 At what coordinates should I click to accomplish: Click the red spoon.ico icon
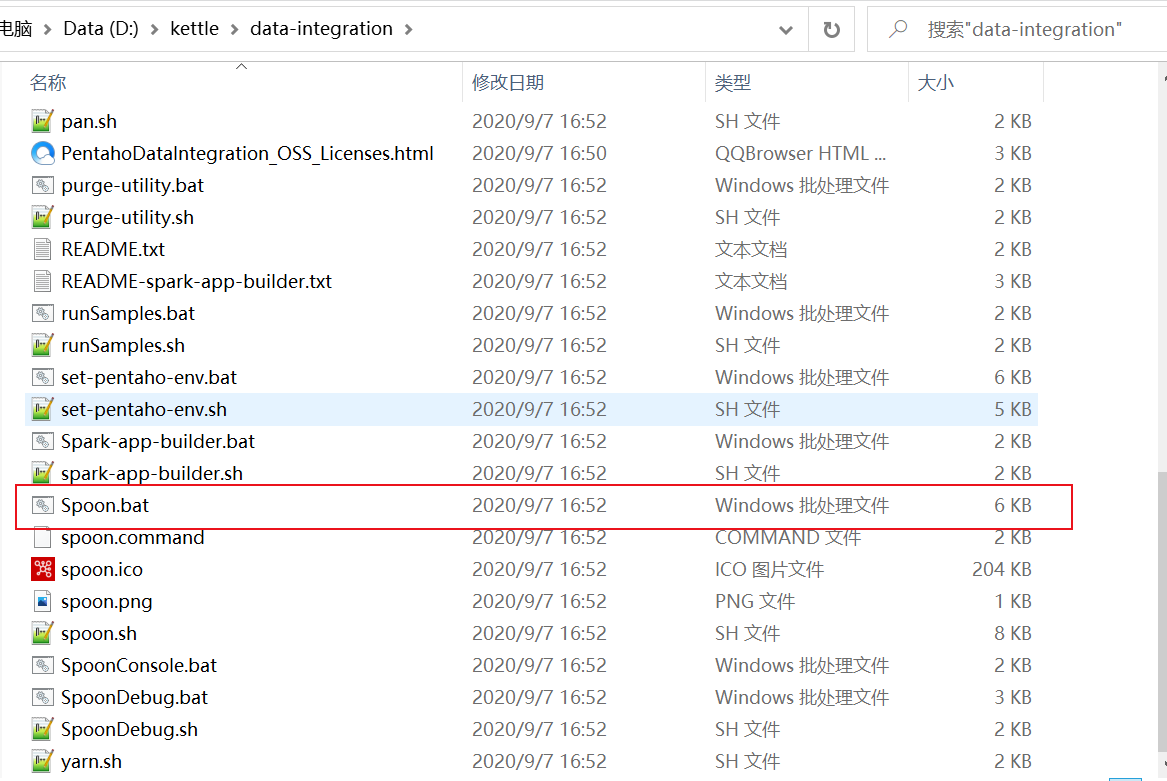click(x=42, y=569)
